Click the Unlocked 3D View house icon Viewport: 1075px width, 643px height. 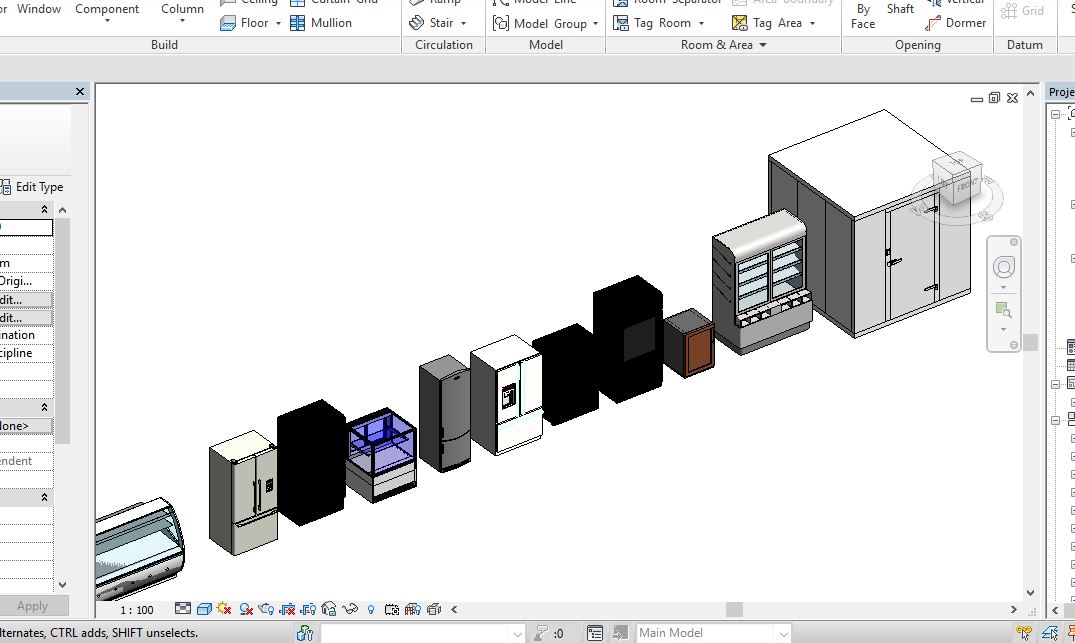(329, 609)
